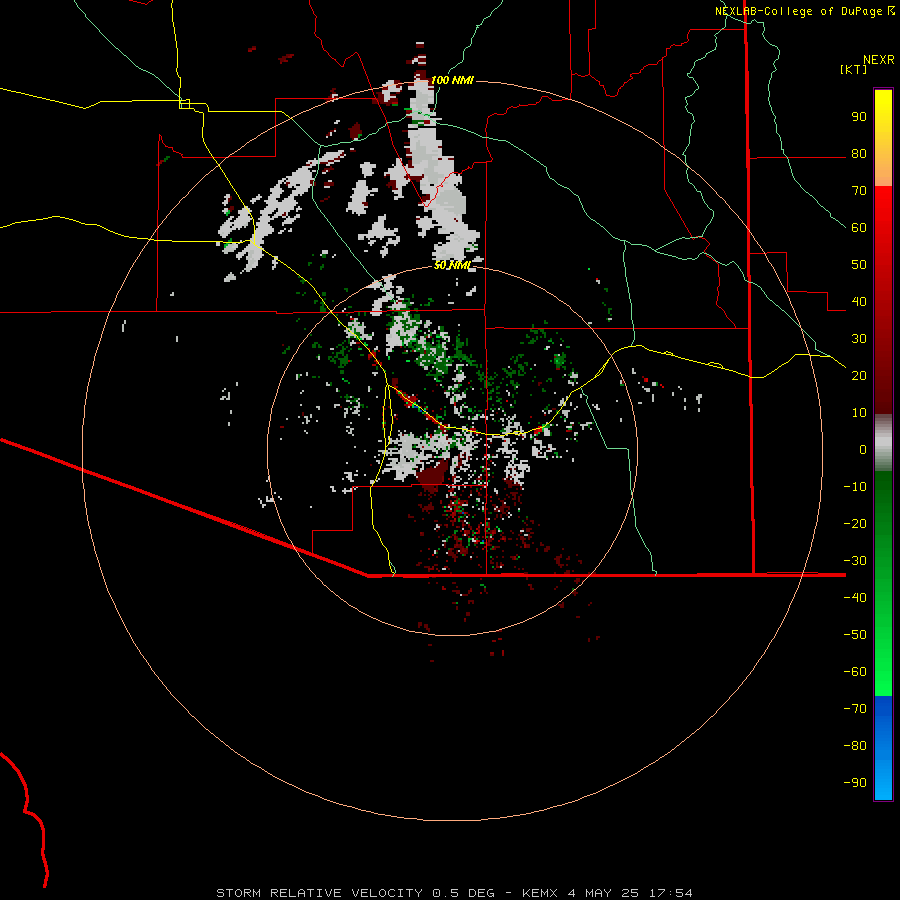Click the 50 value on velocity scale
The width and height of the screenshot is (900, 900).
(x=859, y=265)
